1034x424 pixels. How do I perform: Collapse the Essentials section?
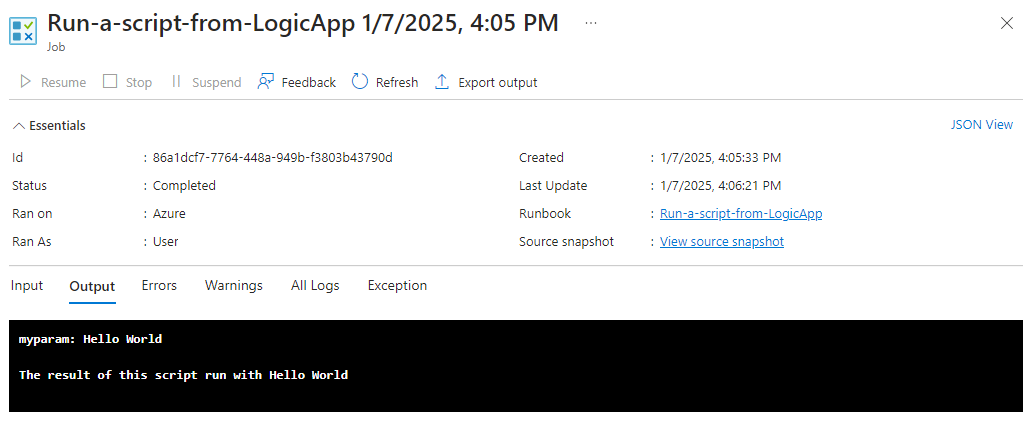pos(49,125)
